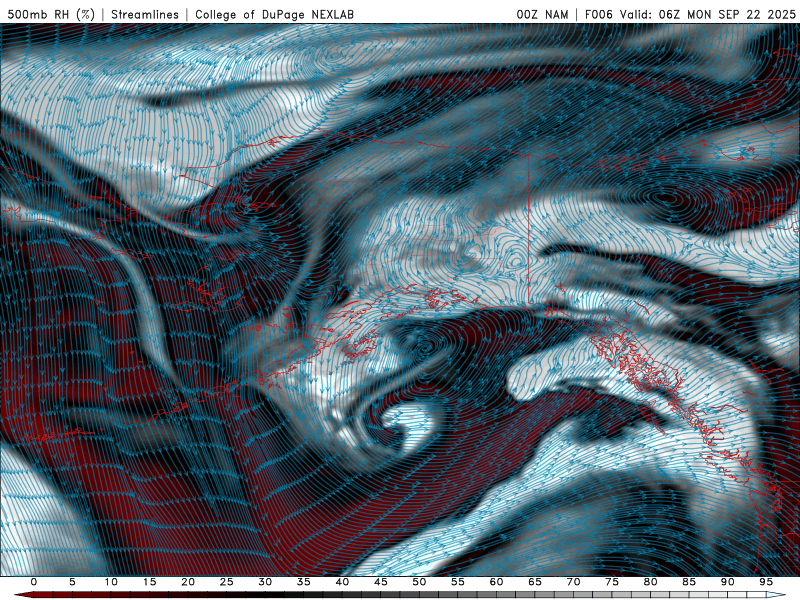
Task: Click the '40' value on the color scale
Action: point(342,582)
